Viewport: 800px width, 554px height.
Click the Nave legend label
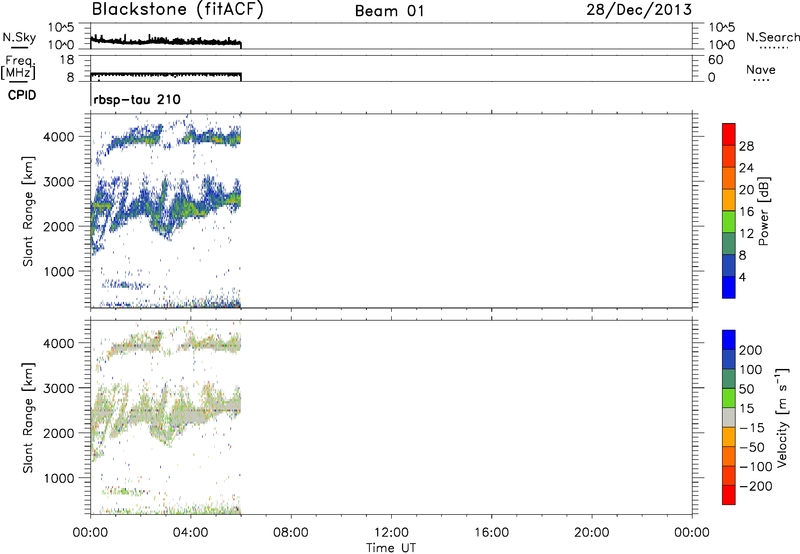[x=761, y=69]
